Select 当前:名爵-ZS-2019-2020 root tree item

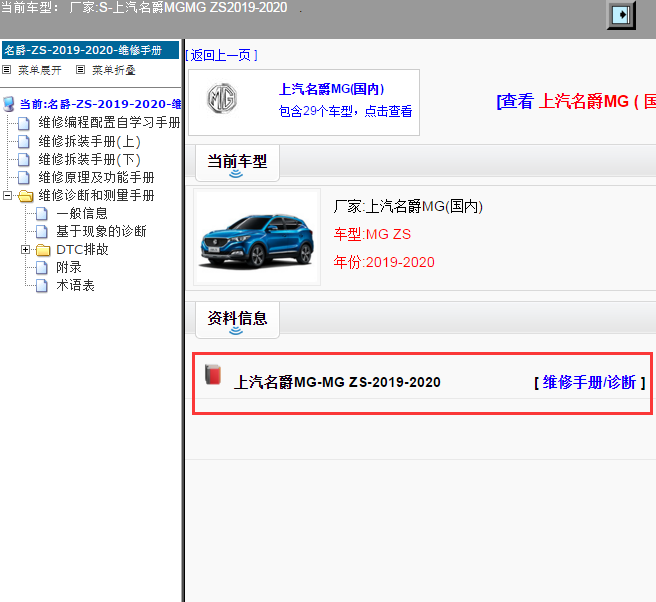(100, 104)
